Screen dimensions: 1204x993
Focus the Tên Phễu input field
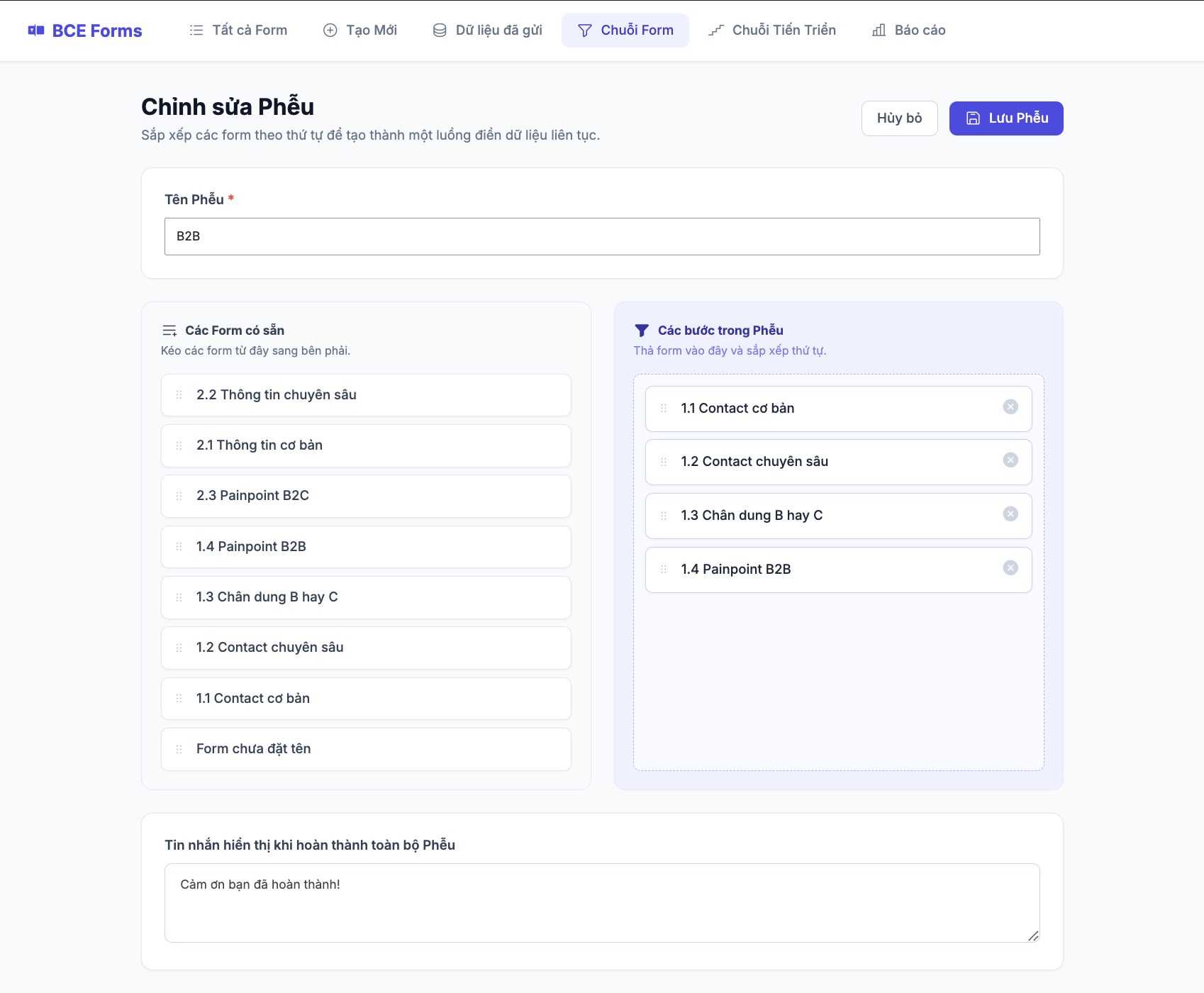[x=602, y=236]
